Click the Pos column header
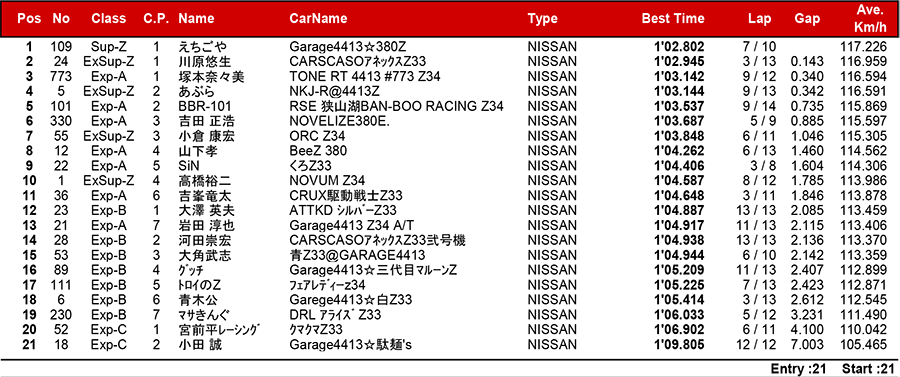This screenshot has height=377, width=900. click(29, 18)
